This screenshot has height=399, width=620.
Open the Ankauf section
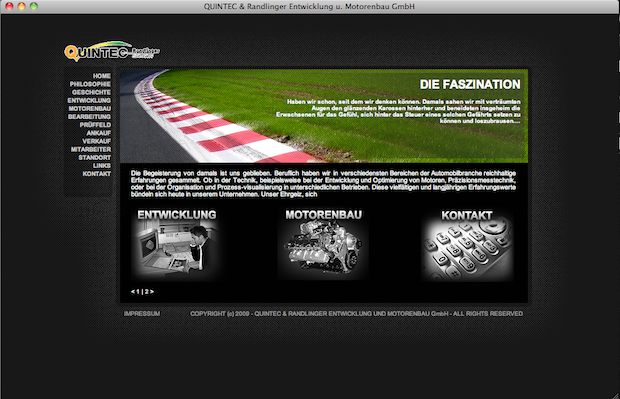[98, 133]
